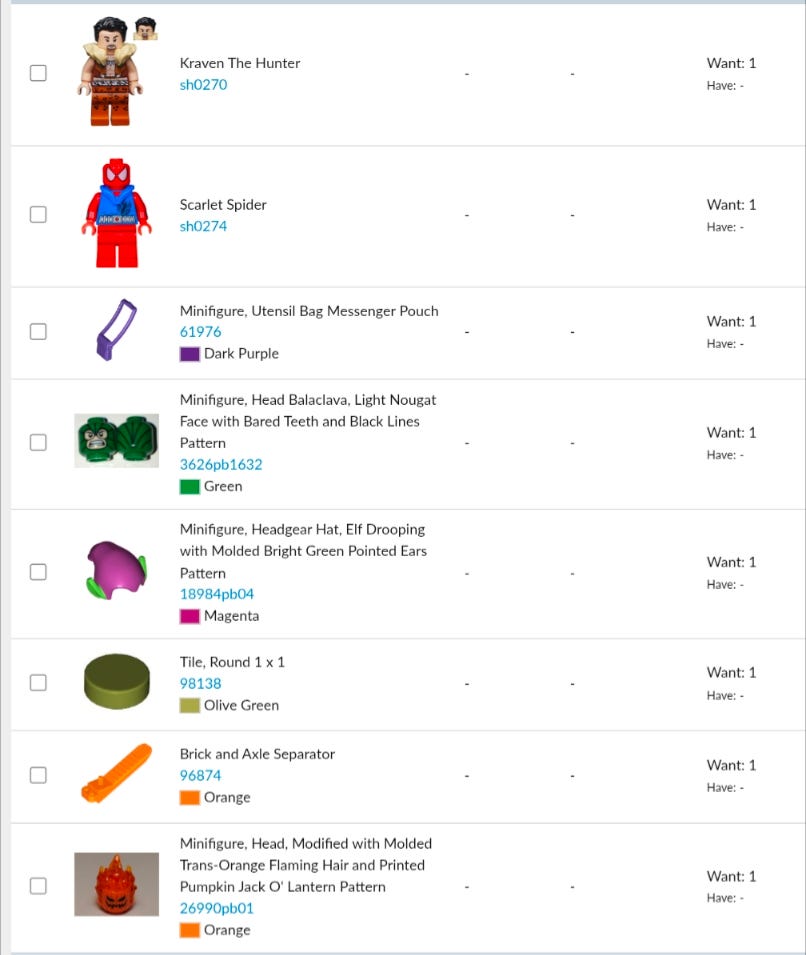Click the magenta Elf hat image
Viewport: 806px width, 955px height.
pos(116,572)
